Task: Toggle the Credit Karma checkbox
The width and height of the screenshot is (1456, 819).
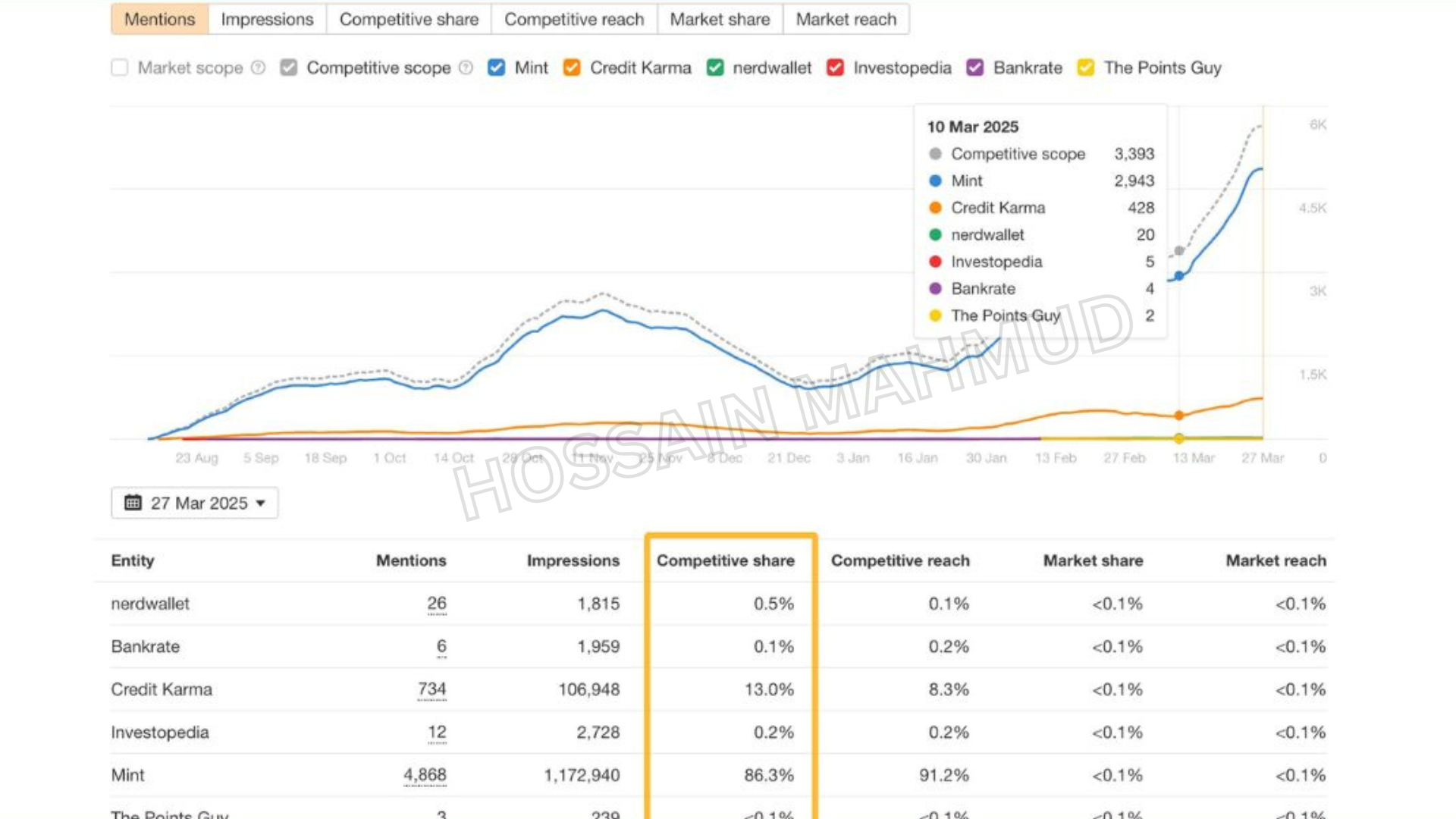Action: click(x=572, y=67)
